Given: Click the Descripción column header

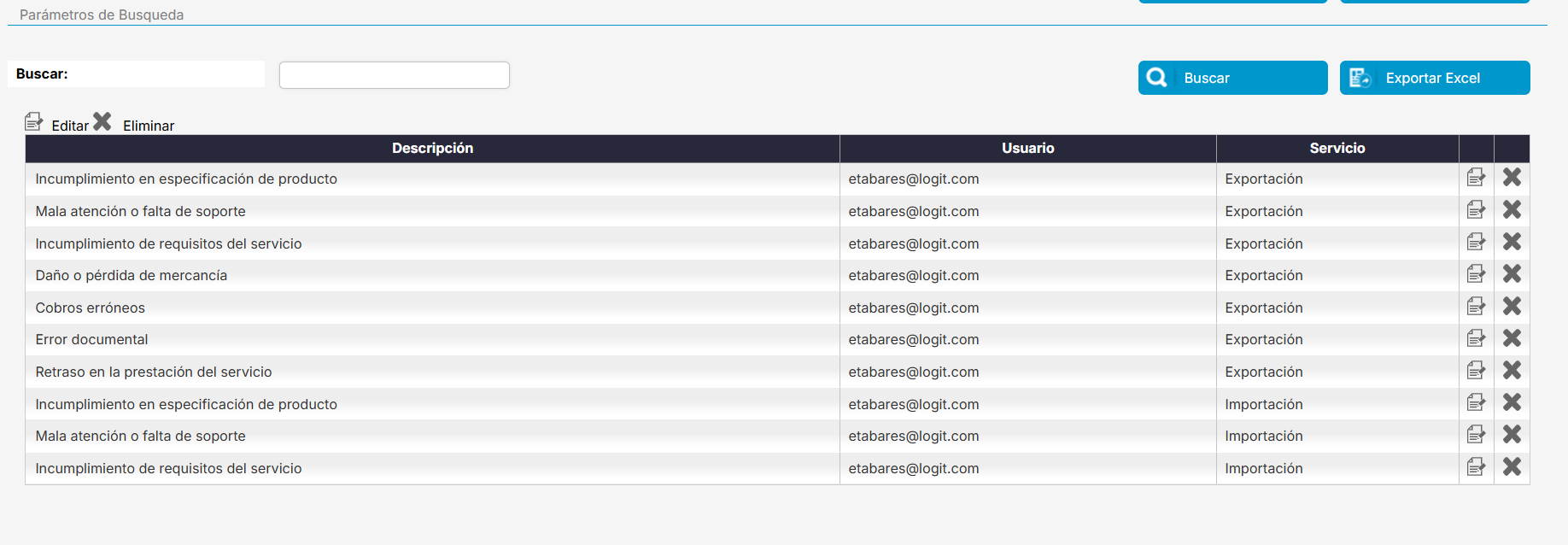Looking at the screenshot, I should point(432,149).
